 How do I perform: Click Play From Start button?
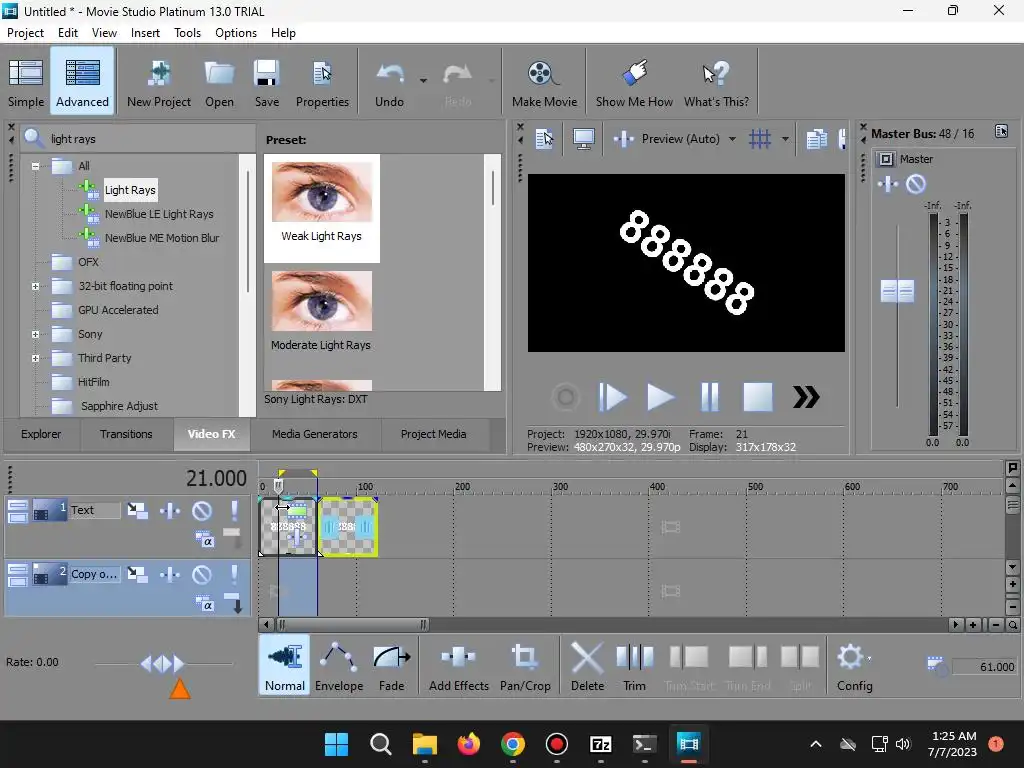pyautogui.click(x=613, y=397)
